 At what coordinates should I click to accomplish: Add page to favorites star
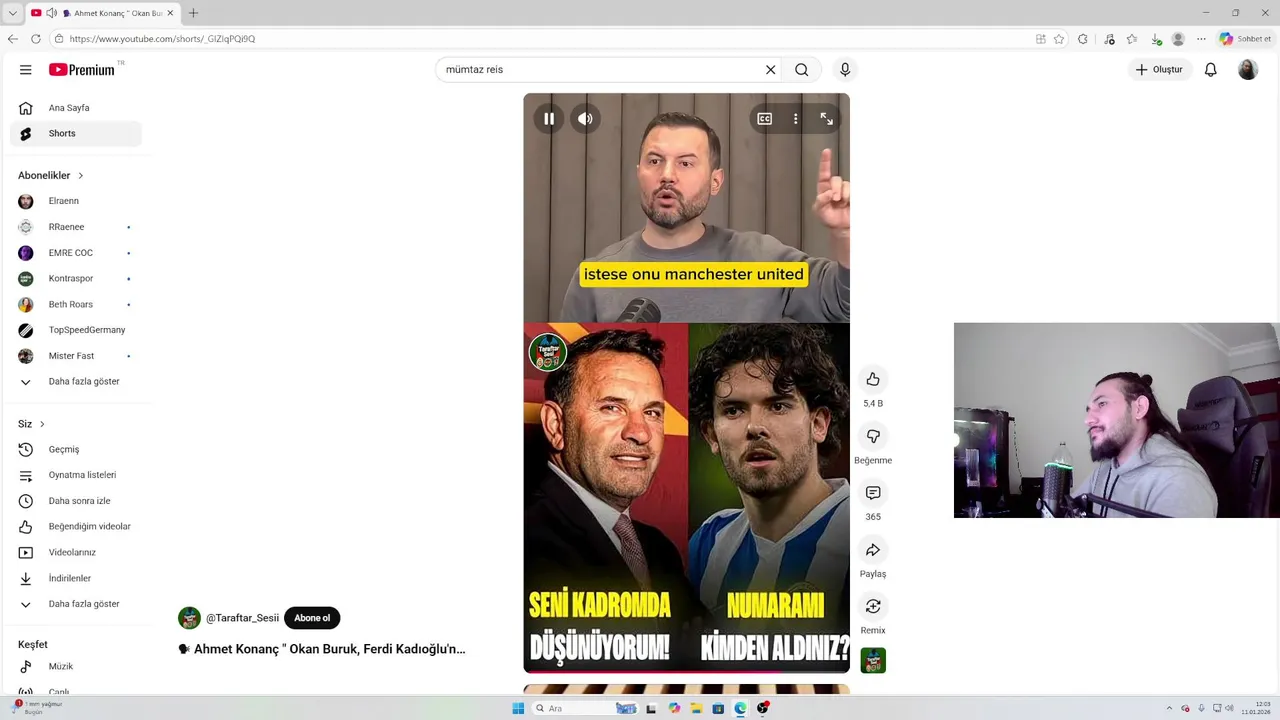click(x=1059, y=39)
